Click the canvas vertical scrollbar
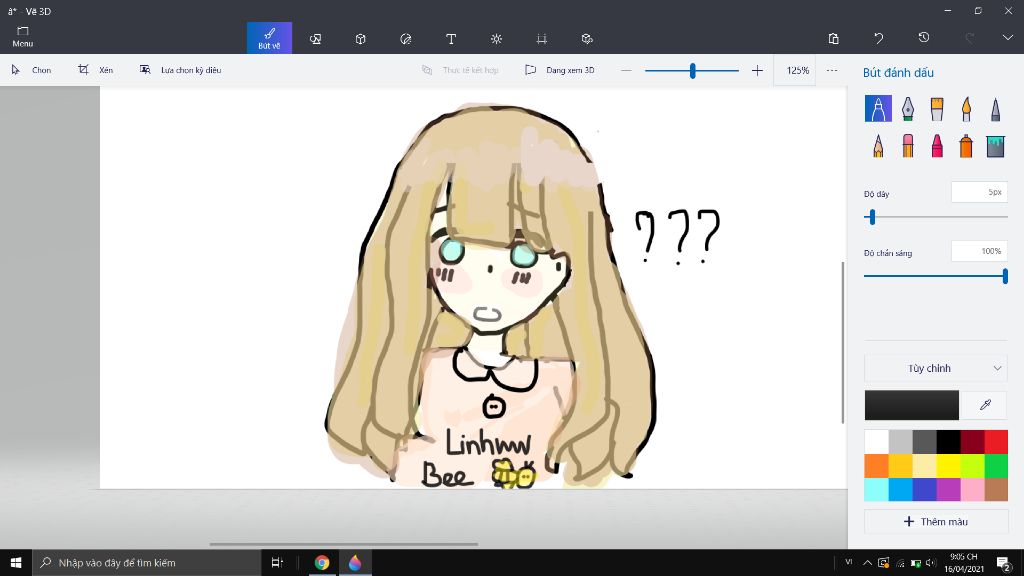Viewport: 1024px width, 576px height. point(842,342)
